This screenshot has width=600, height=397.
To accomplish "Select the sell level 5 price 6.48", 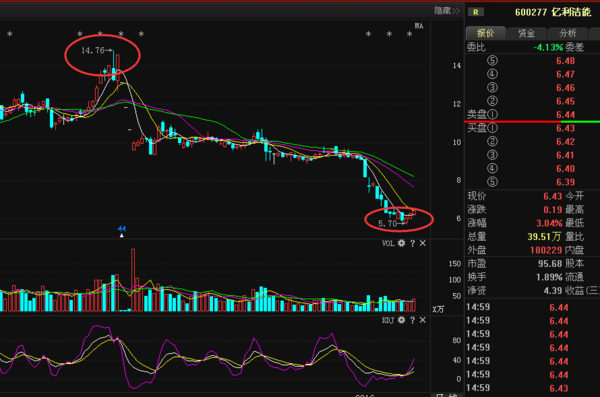I will click(x=565, y=61).
